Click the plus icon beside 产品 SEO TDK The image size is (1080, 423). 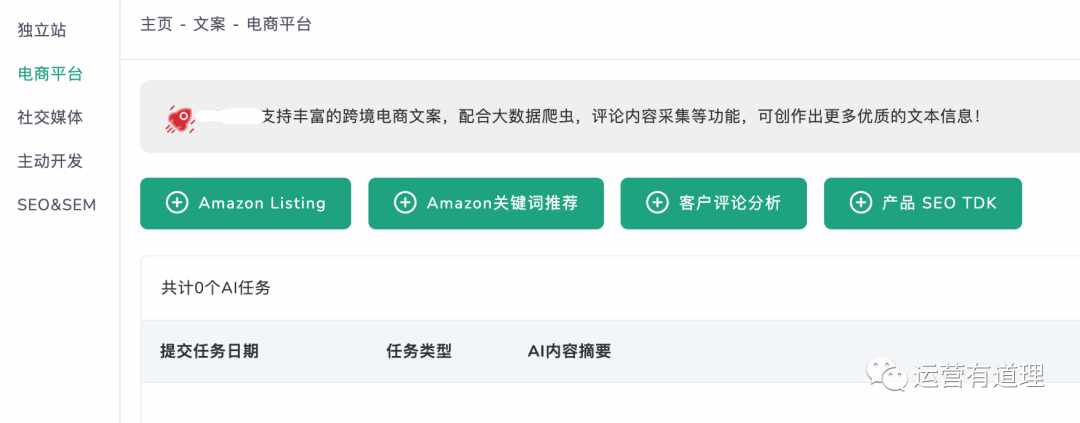click(861, 203)
